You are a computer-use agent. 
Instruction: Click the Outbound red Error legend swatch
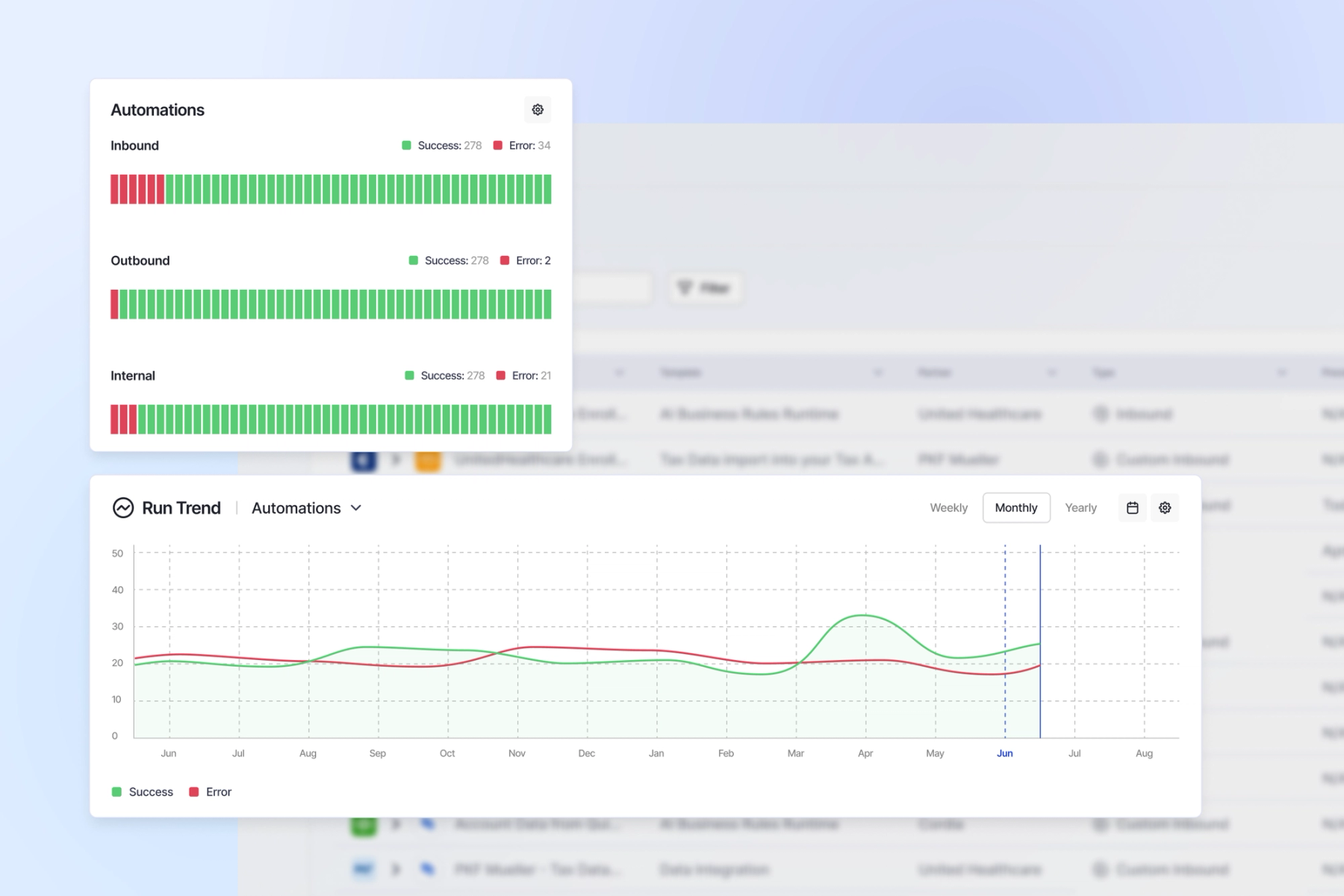pos(505,261)
